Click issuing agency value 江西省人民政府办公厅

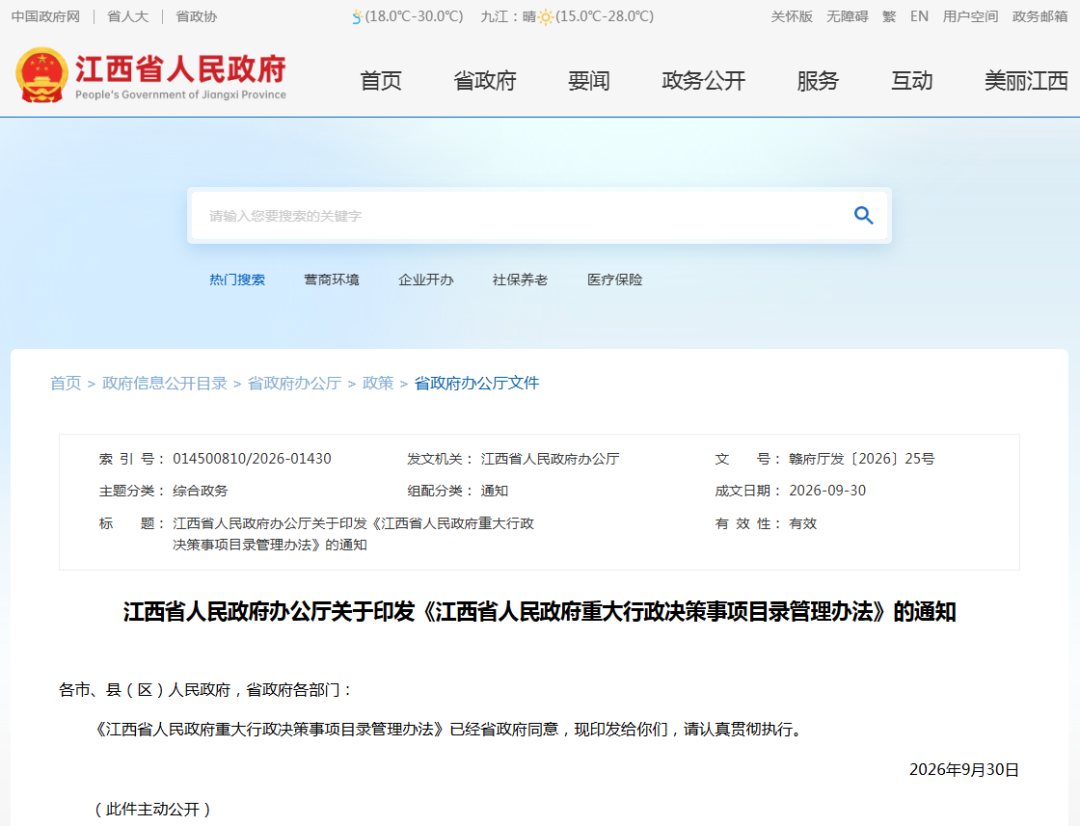click(550, 459)
